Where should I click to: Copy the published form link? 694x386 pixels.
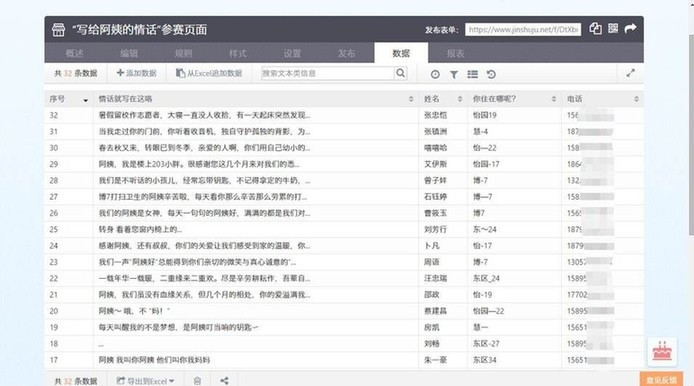(x=595, y=29)
